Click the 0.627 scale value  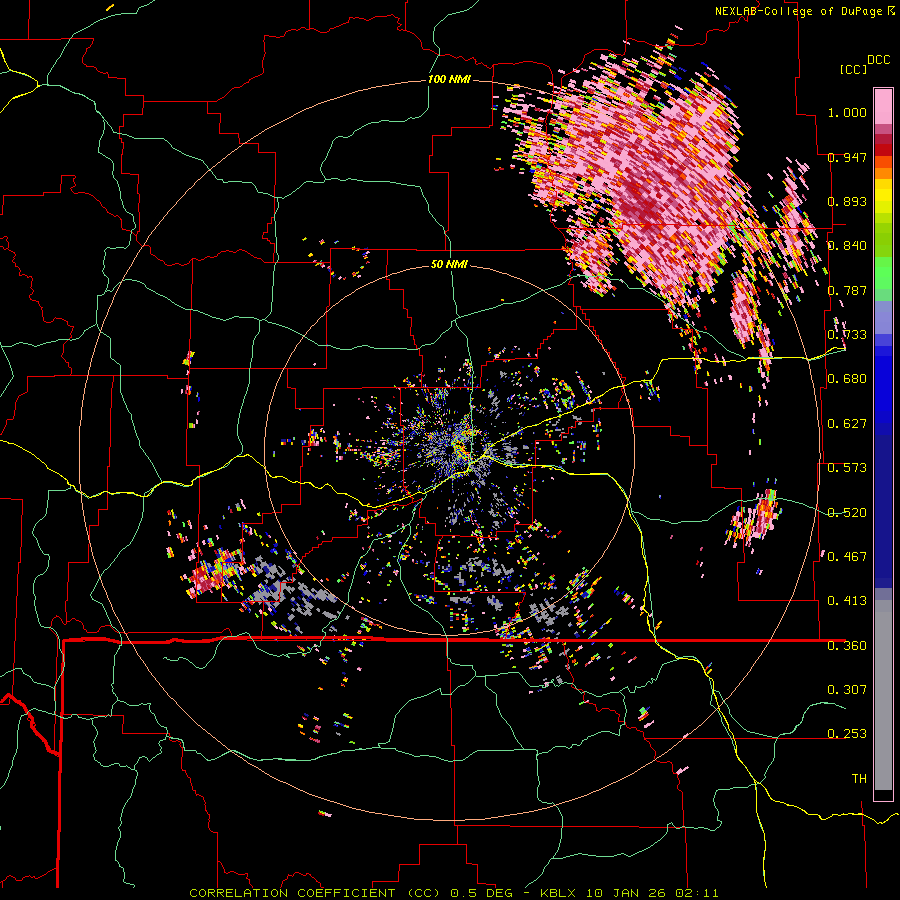click(847, 424)
